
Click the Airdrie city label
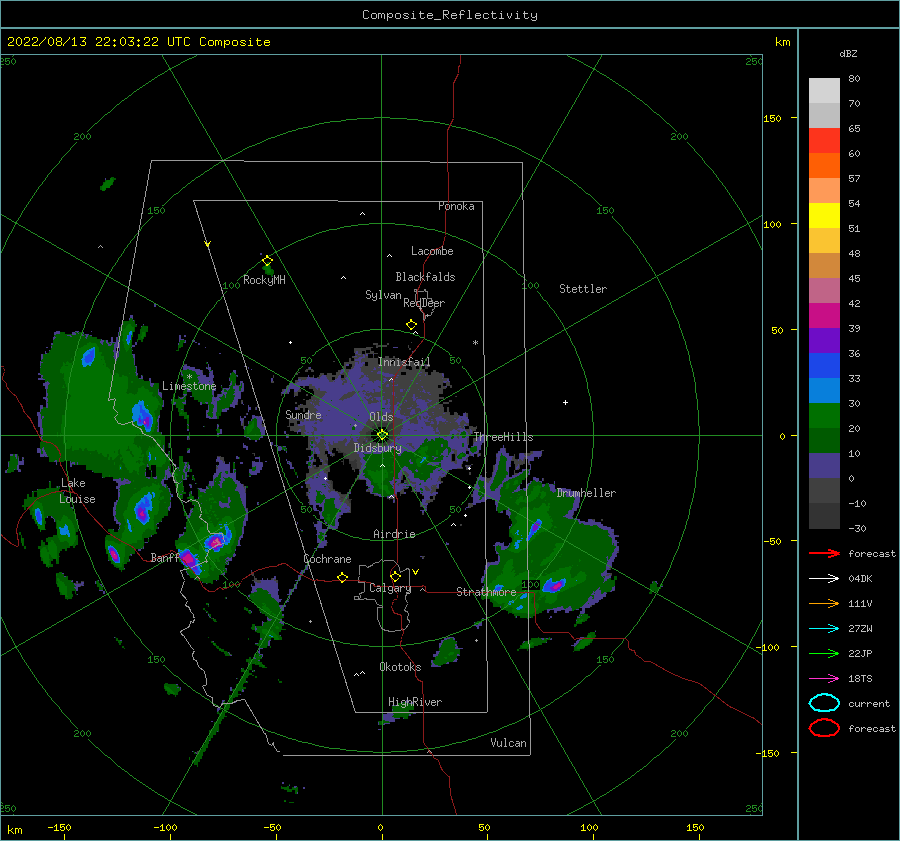pos(394,534)
